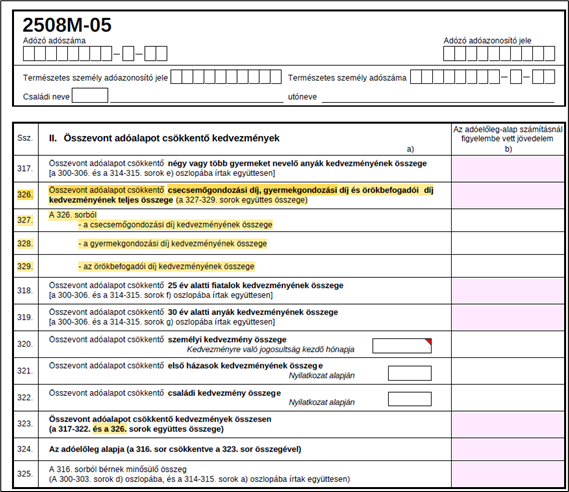
Task: Click the utóneve name line field
Action: click(438, 98)
